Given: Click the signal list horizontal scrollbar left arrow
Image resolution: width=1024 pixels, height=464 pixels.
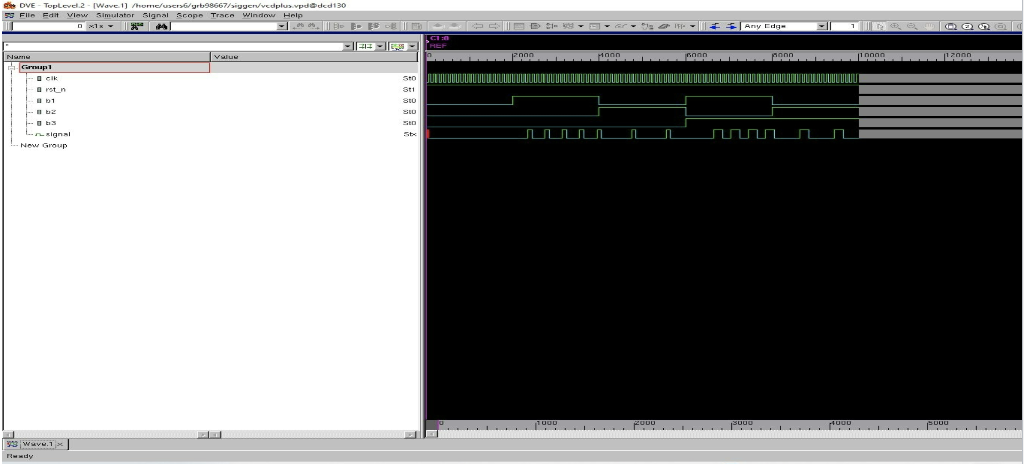Looking at the screenshot, I should point(8,434).
